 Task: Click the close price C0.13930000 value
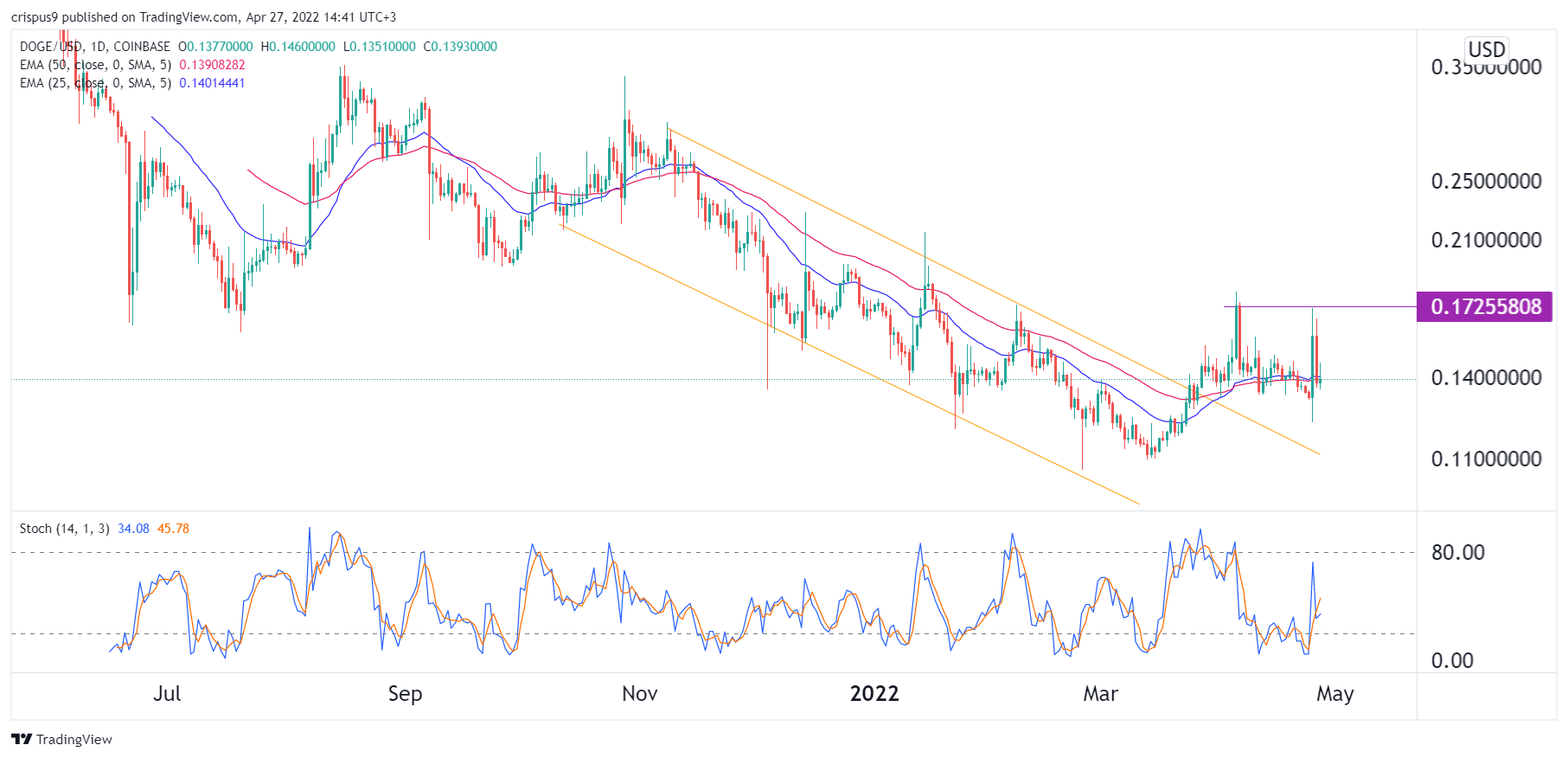460,47
